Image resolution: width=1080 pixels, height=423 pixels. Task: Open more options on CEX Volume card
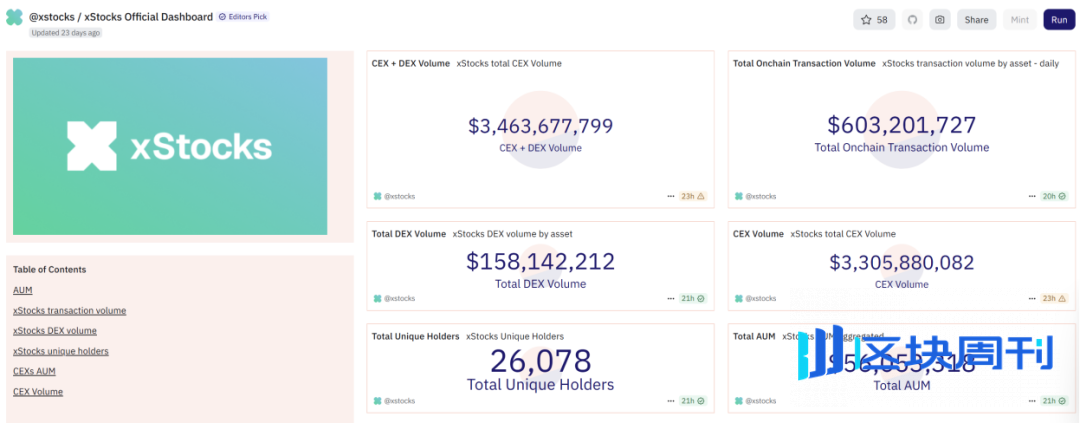tap(1032, 298)
